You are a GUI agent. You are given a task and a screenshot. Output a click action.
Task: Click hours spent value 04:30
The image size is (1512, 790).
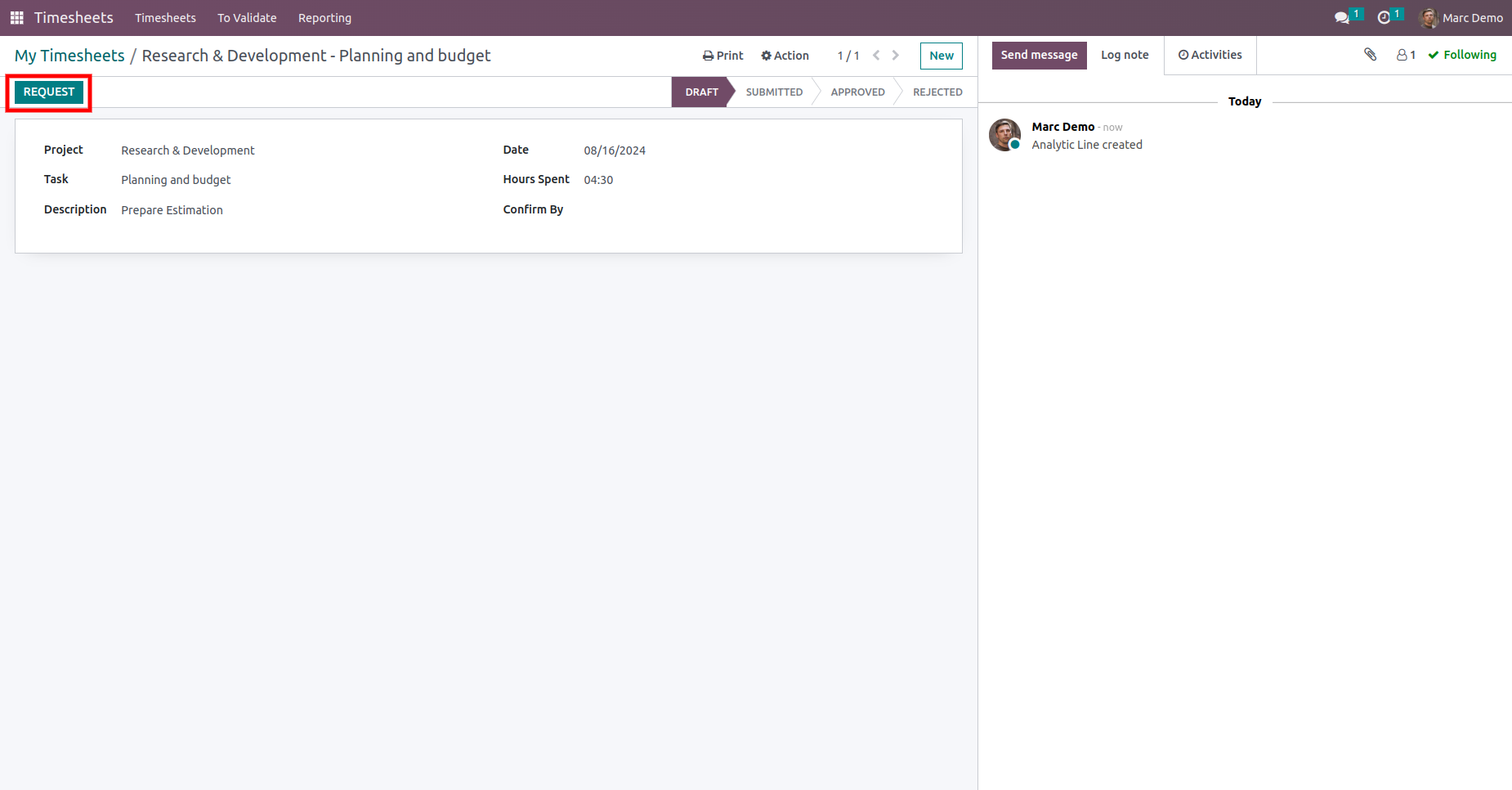click(598, 180)
